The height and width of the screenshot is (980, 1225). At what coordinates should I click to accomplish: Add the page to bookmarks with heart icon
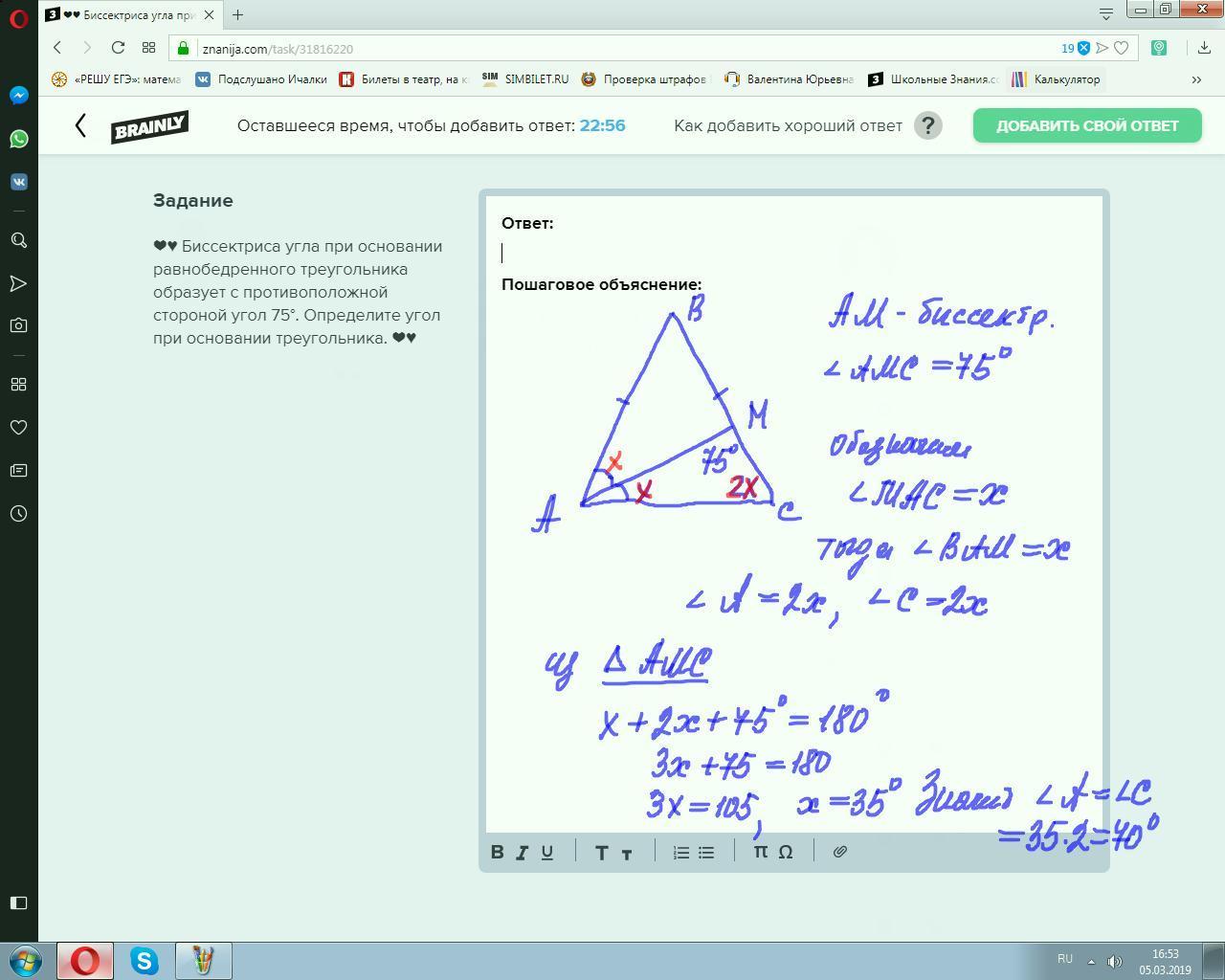tap(1122, 48)
